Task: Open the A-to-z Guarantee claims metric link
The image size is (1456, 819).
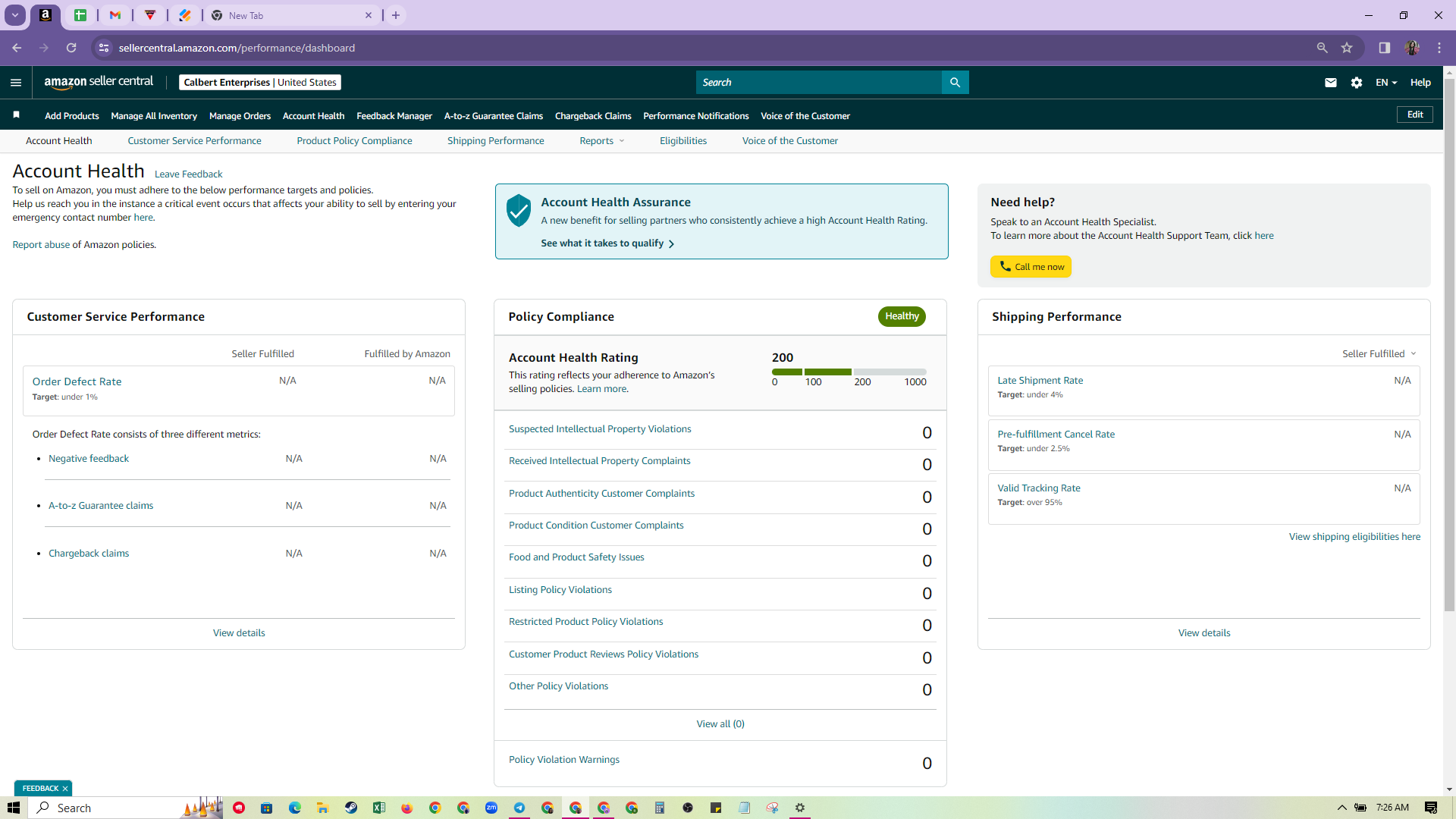Action: point(101,506)
